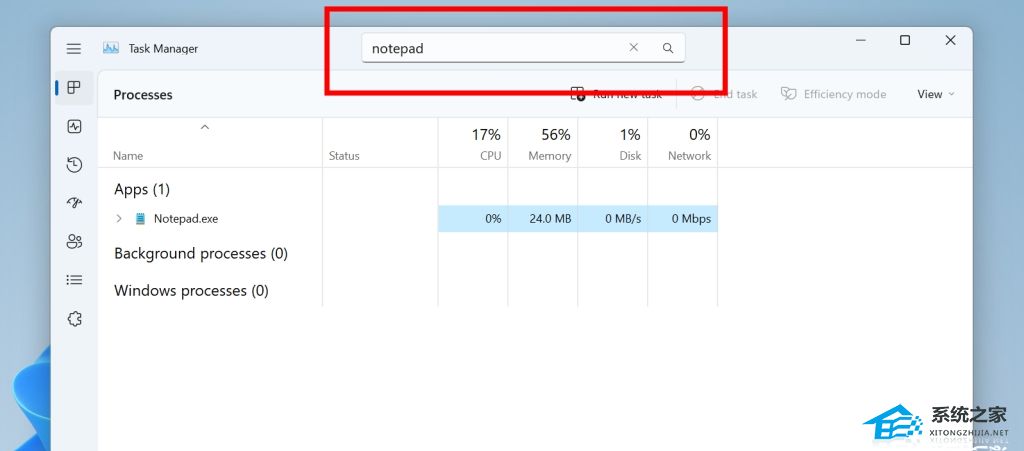
Task: Click the Notepad.exe app icon
Action: click(x=140, y=219)
